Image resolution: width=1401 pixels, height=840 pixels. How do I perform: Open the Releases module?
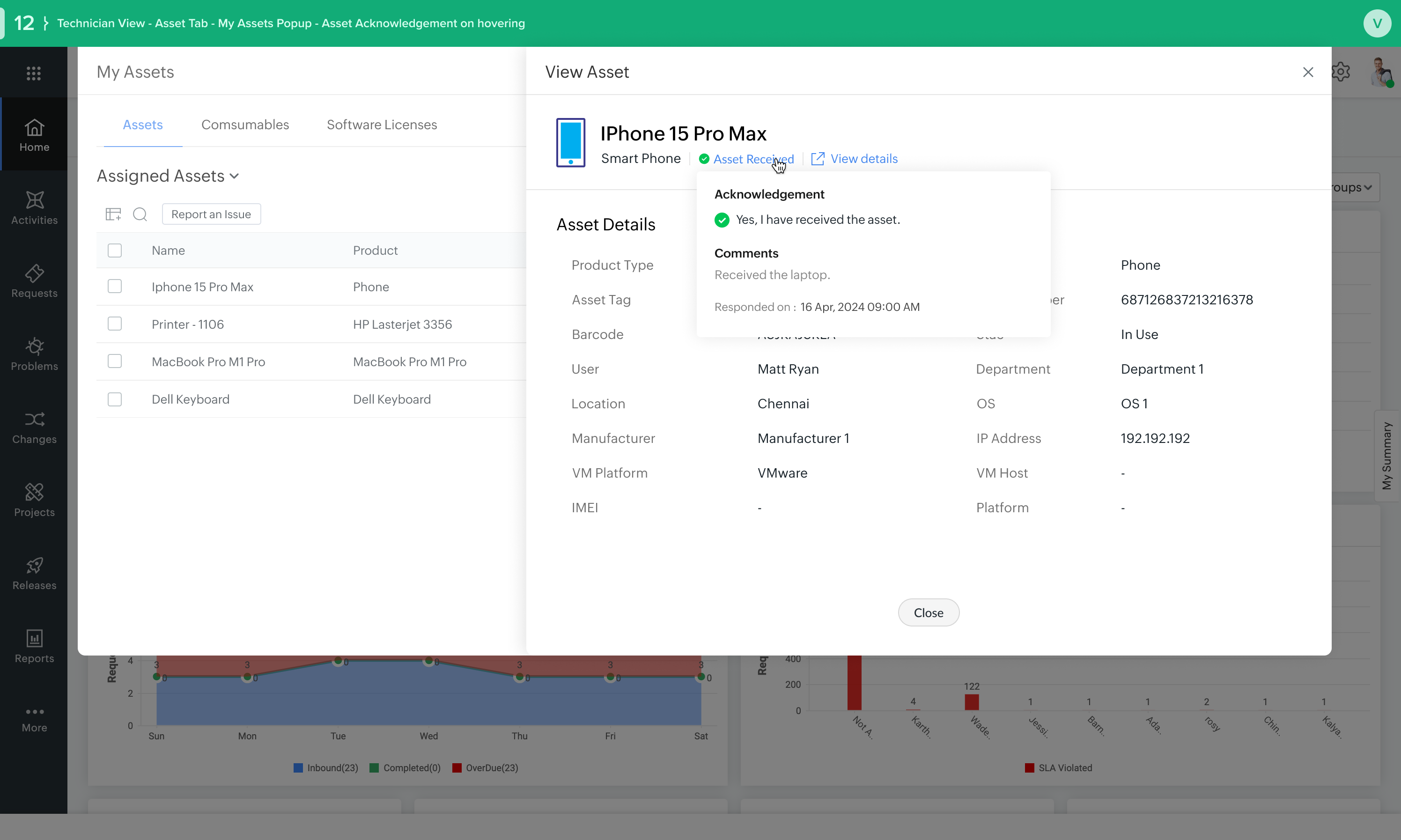(x=34, y=574)
